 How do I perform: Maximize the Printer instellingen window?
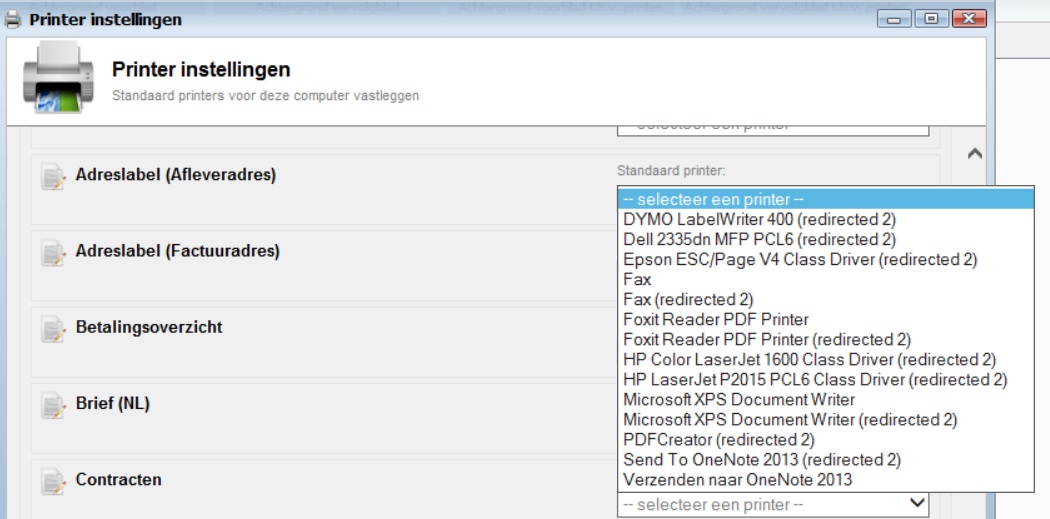[931, 19]
